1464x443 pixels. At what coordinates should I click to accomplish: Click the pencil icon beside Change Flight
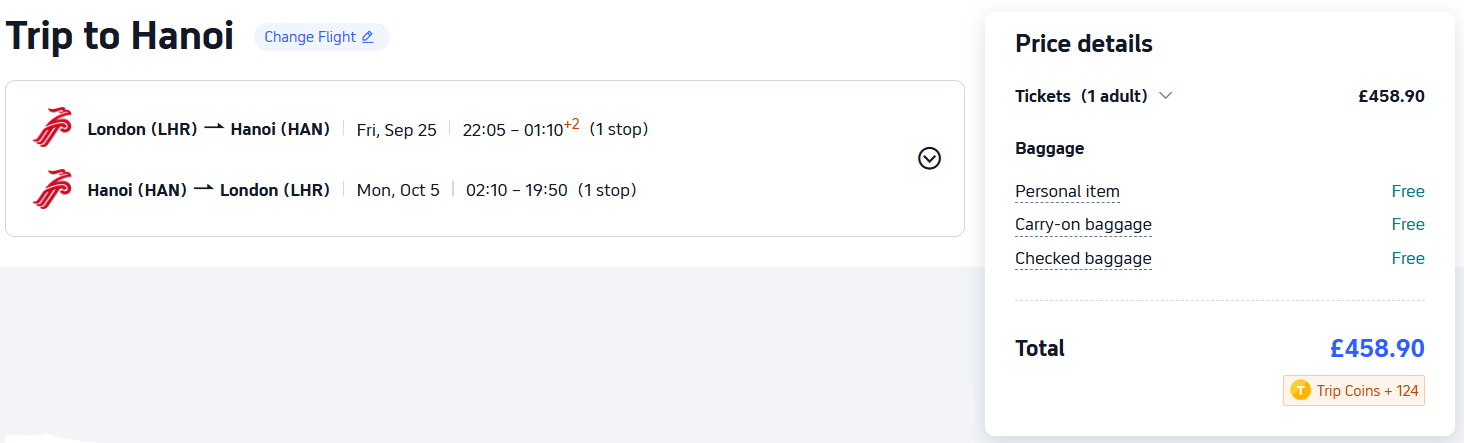[368, 37]
